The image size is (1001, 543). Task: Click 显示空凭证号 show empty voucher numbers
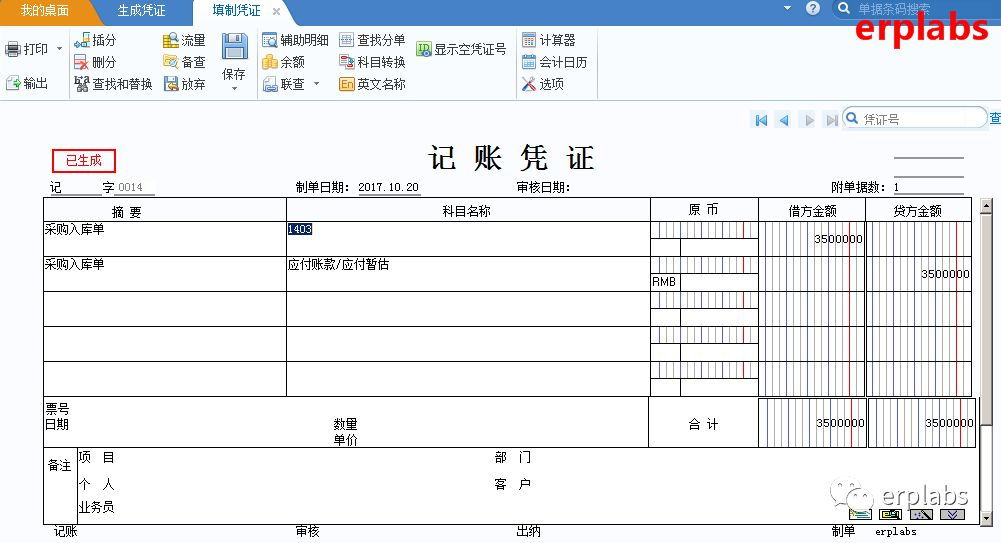coord(461,49)
